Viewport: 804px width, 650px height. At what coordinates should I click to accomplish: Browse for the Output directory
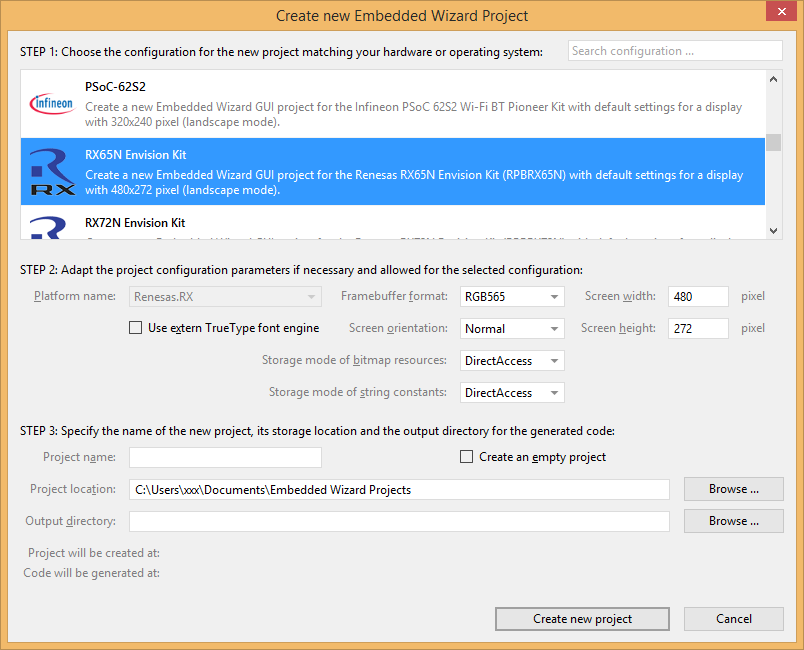(733, 521)
